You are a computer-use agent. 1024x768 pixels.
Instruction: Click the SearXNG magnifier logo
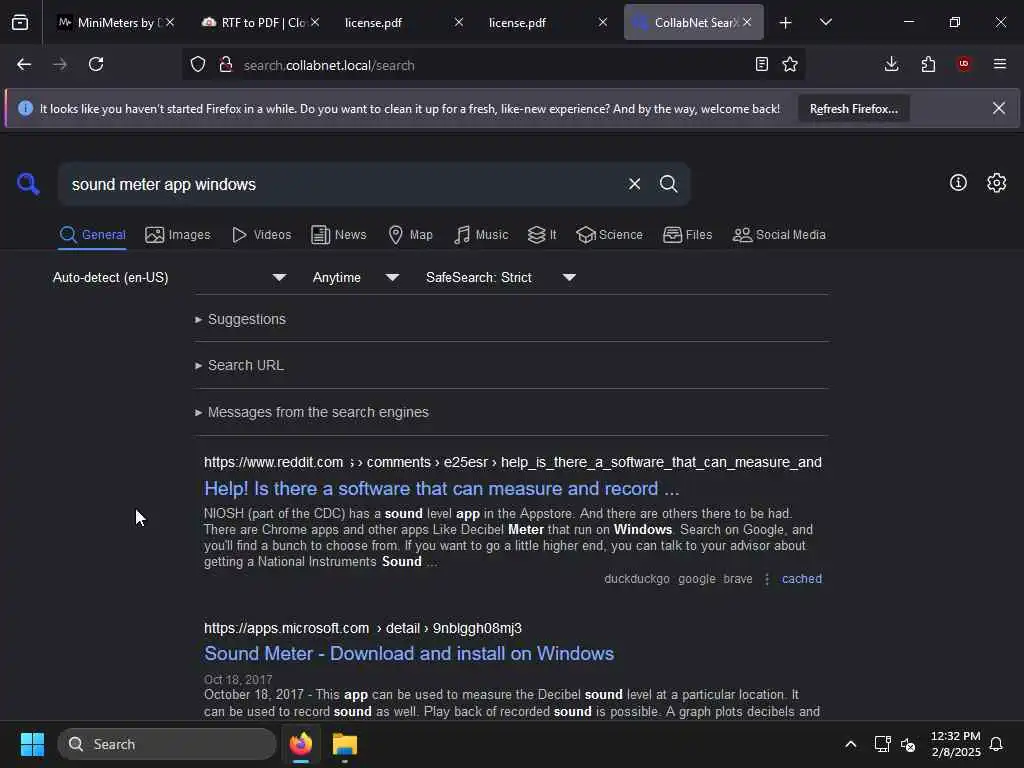click(x=28, y=184)
